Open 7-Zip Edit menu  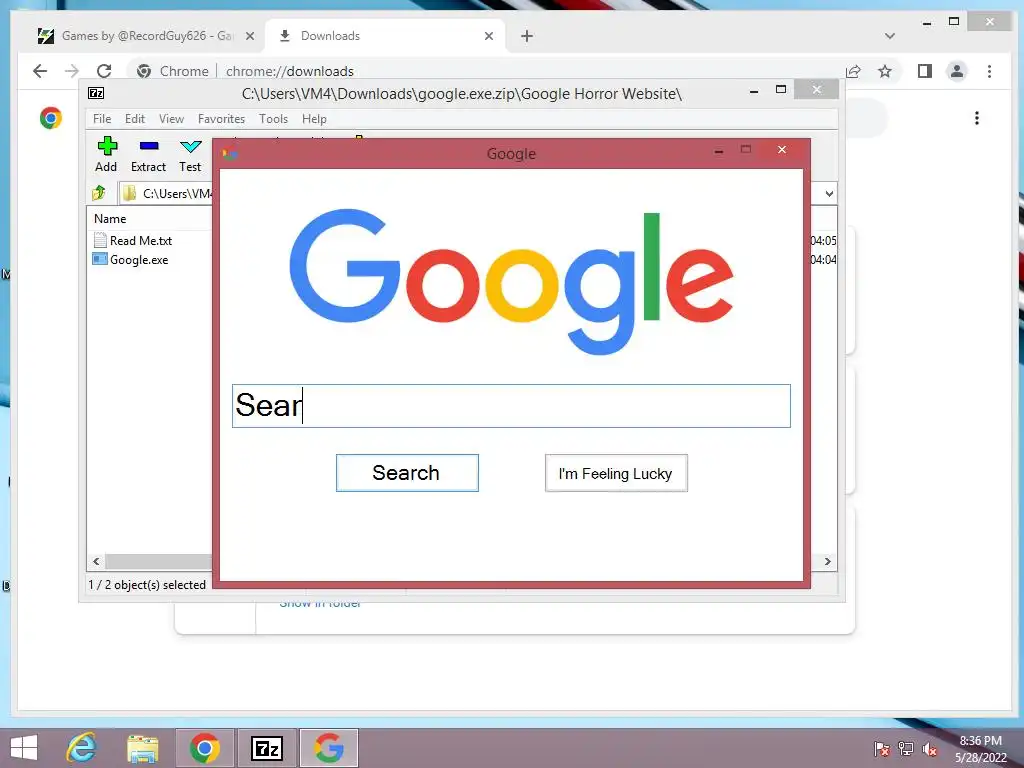coord(135,119)
